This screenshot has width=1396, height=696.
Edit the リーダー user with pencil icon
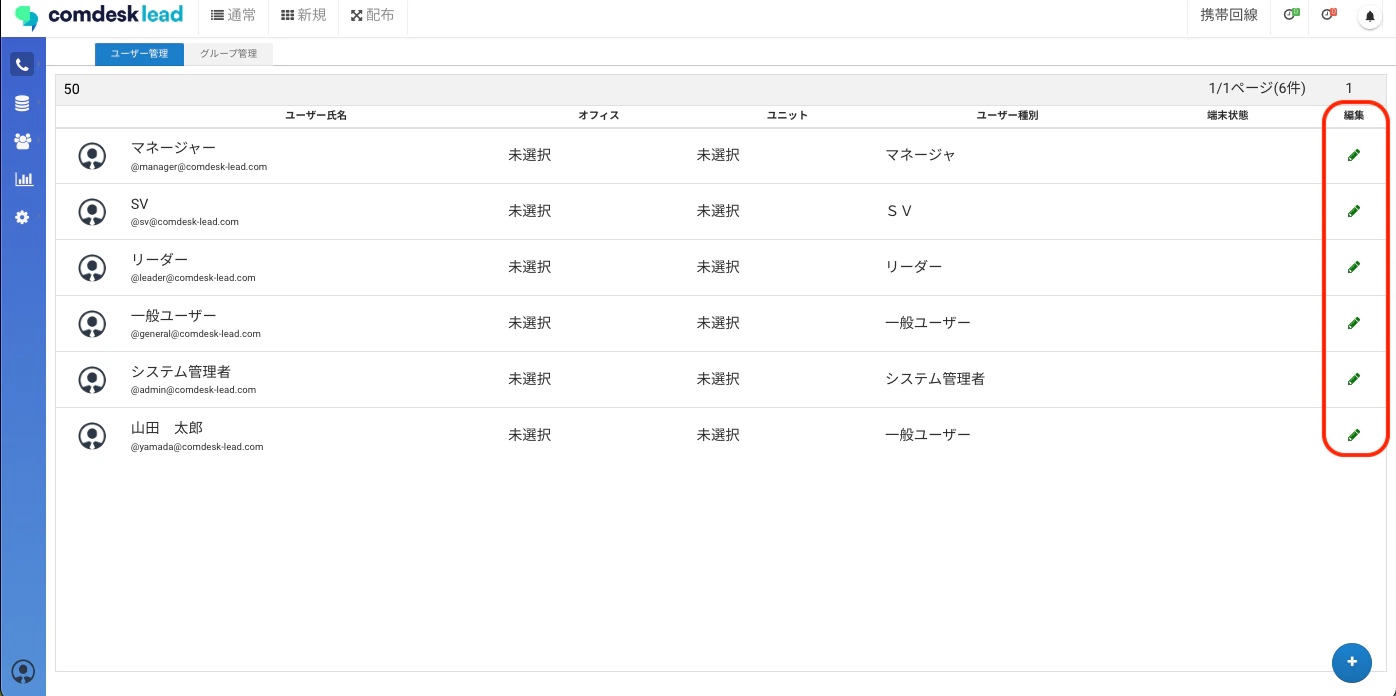(x=1354, y=267)
